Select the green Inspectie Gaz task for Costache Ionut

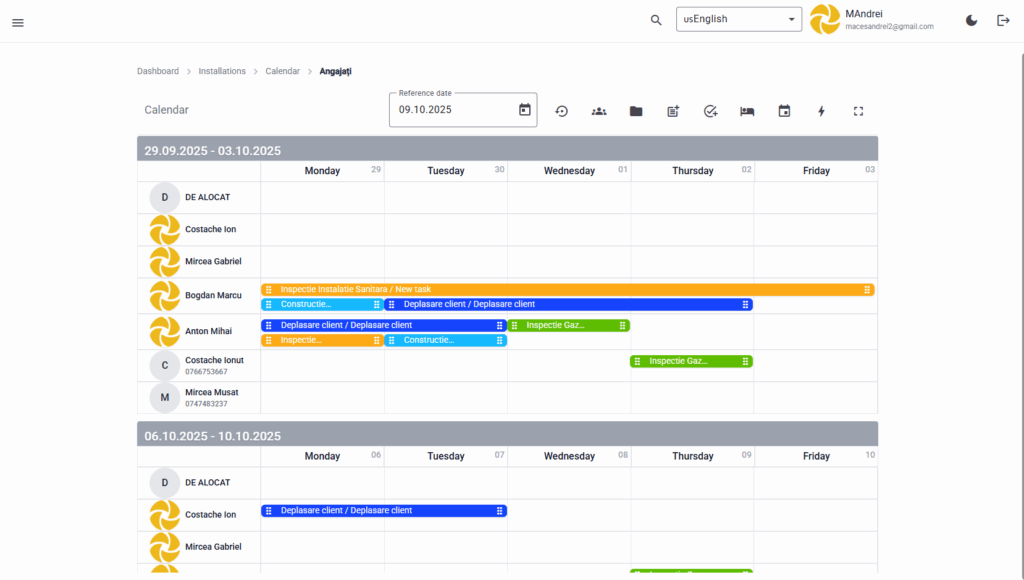click(x=690, y=361)
